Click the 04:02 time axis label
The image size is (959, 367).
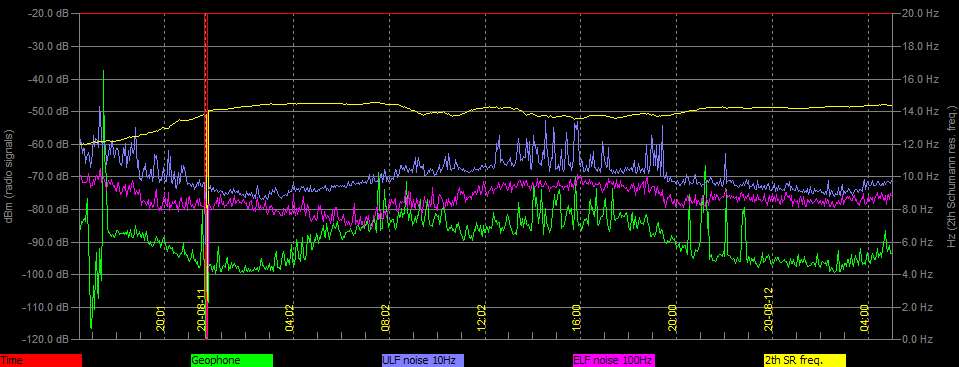click(x=289, y=319)
